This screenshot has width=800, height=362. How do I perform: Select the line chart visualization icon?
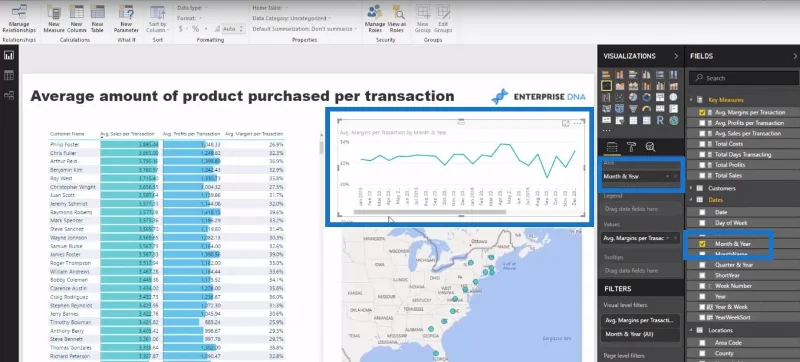point(606,86)
